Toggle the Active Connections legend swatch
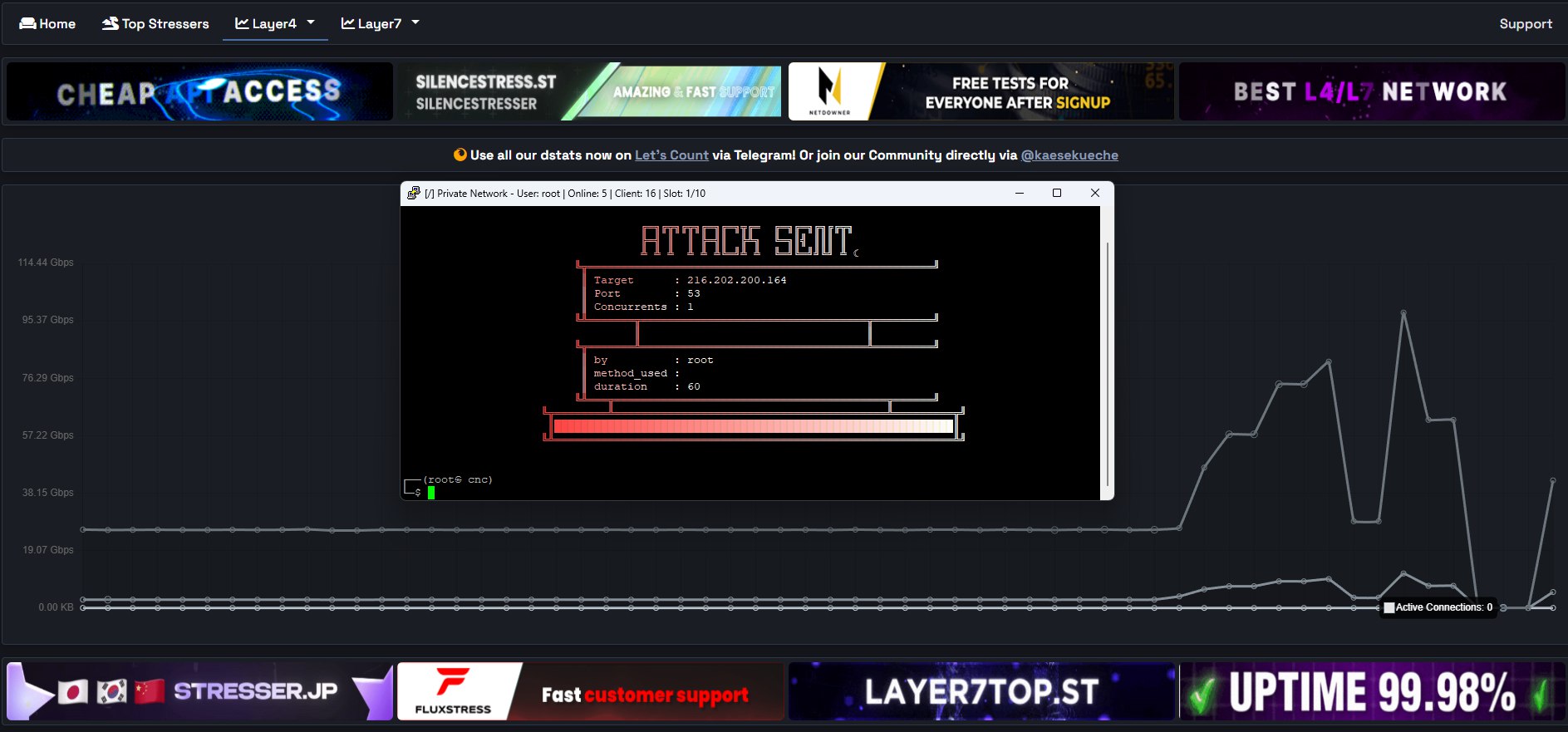Viewport: 1568px width, 732px height. point(1389,607)
